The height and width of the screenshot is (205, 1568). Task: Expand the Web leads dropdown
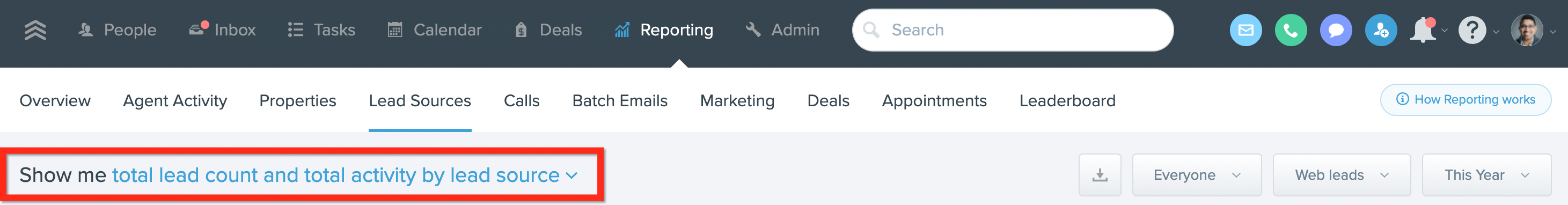pos(1342,175)
